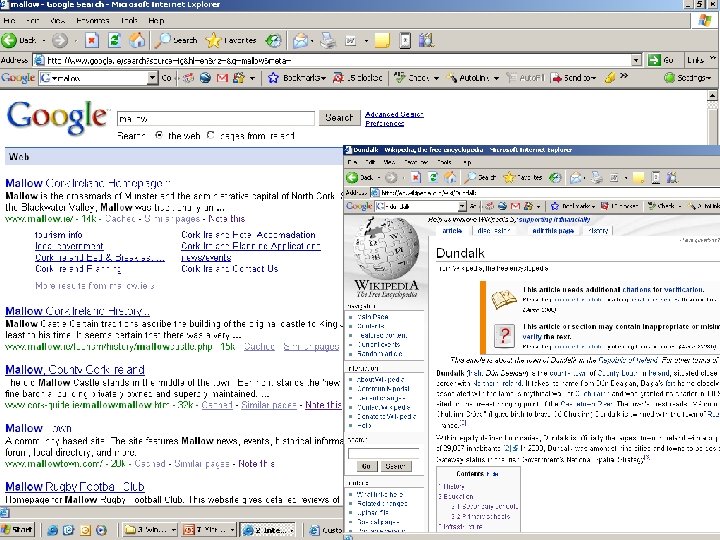
Task: Open Help menu in the Google window
Action: click(x=156, y=21)
